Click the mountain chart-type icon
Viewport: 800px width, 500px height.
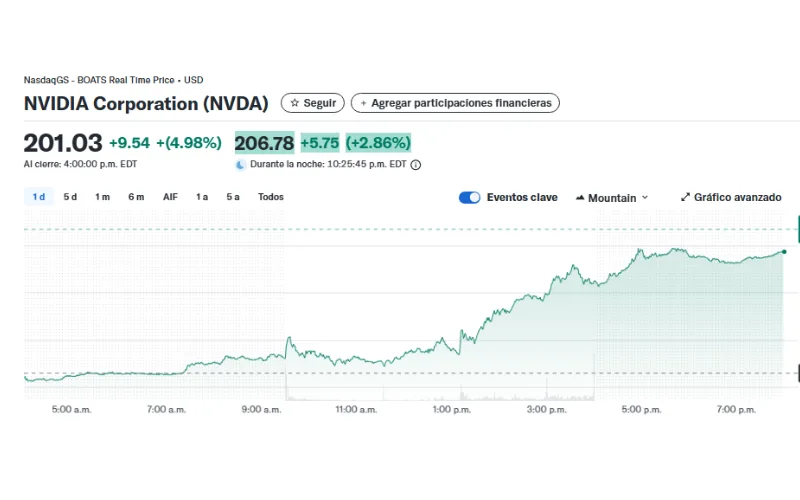pos(580,198)
